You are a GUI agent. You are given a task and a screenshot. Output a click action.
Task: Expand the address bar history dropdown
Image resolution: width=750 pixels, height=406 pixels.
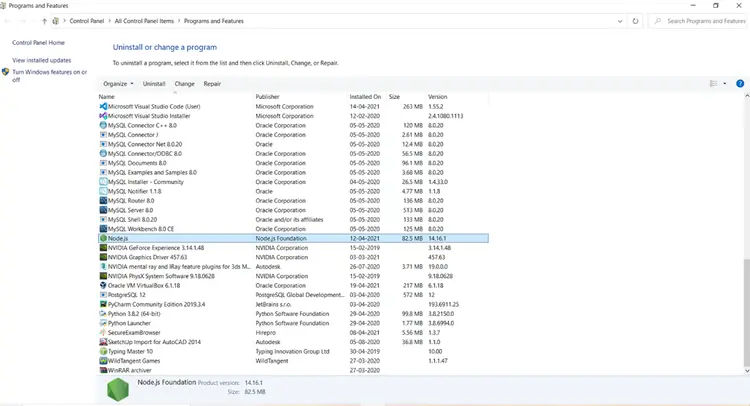pos(620,21)
